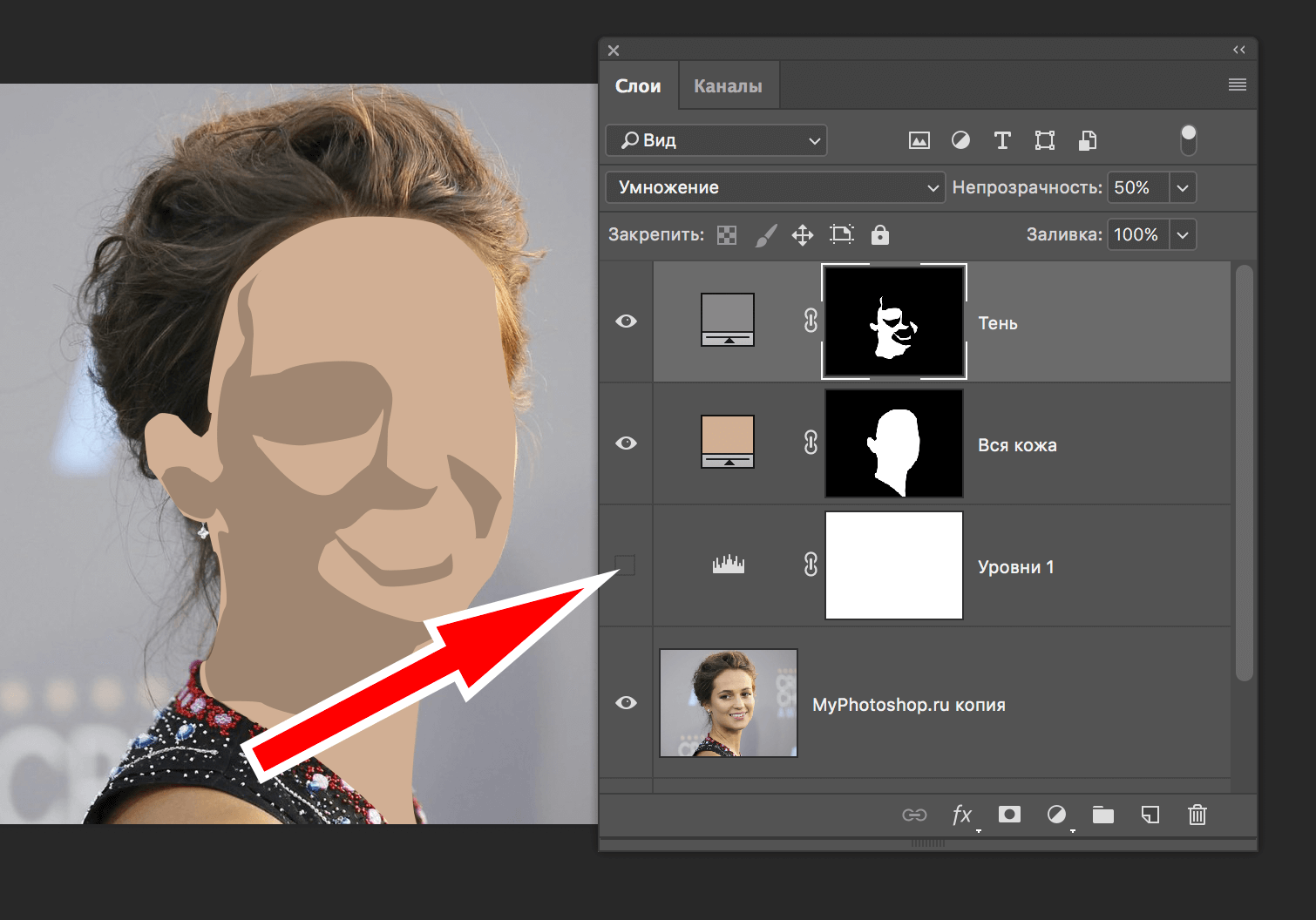Filter layers by type layers icon
The width and height of the screenshot is (1316, 920).
[x=1002, y=140]
